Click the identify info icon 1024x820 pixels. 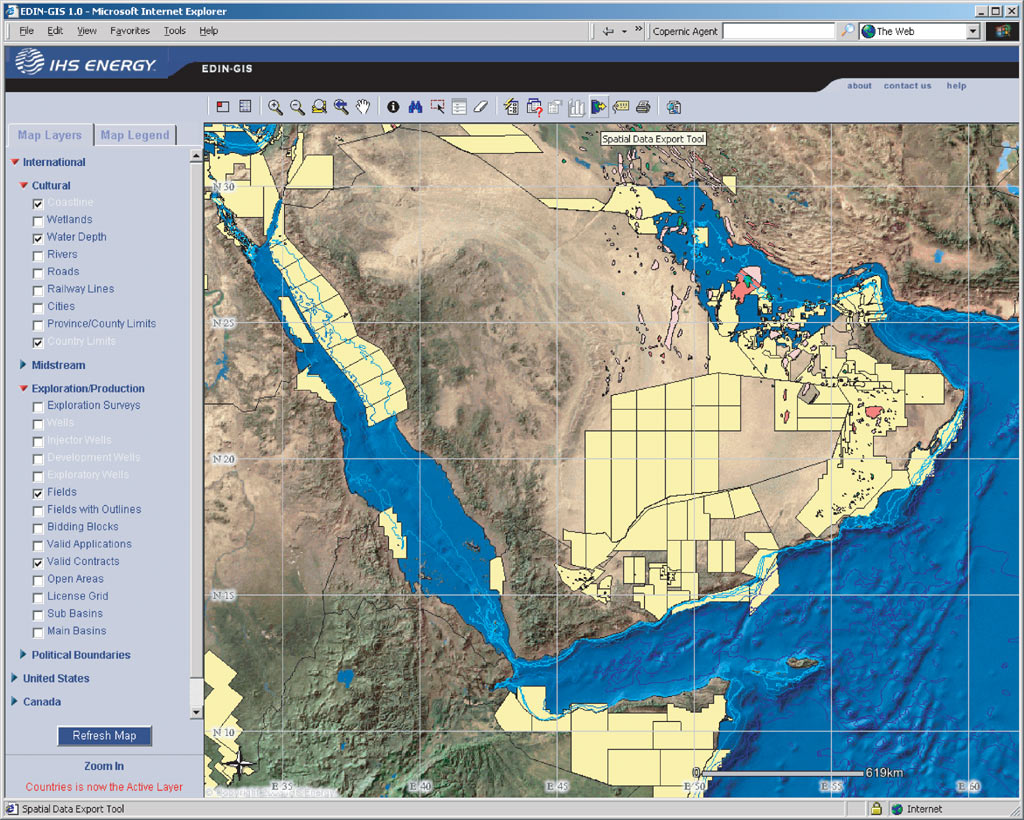point(393,107)
